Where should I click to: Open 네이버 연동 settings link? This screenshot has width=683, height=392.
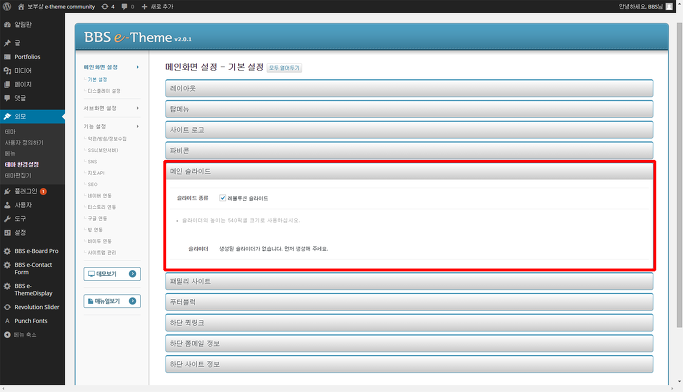(x=99, y=196)
